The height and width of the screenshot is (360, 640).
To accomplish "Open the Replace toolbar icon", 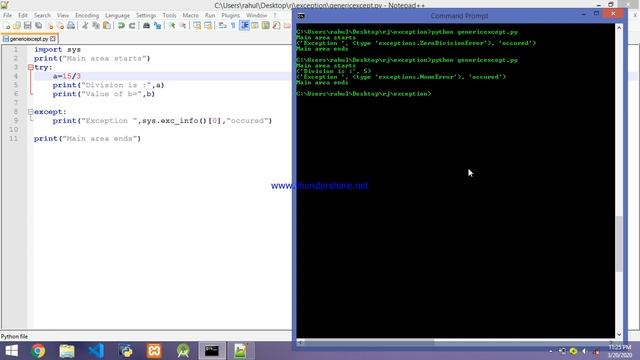I will tap(157, 26).
